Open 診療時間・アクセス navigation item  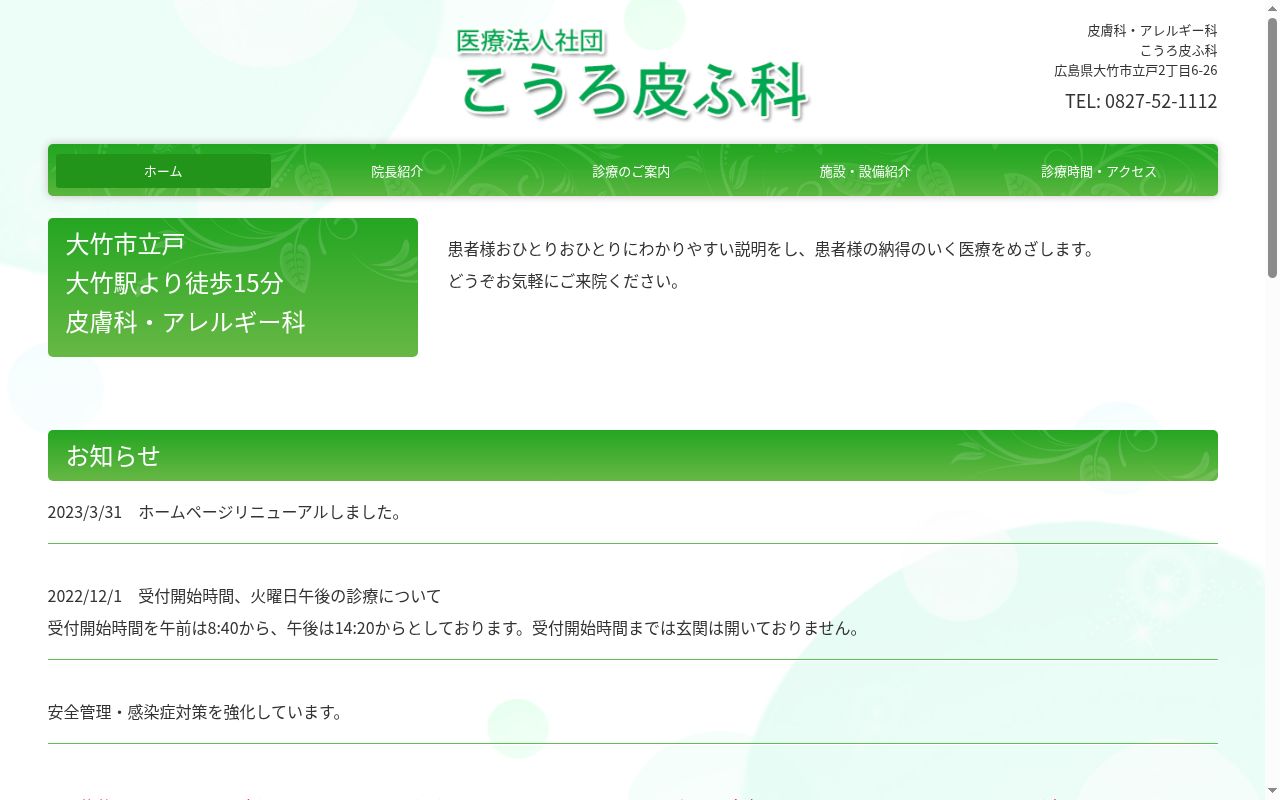(1099, 171)
